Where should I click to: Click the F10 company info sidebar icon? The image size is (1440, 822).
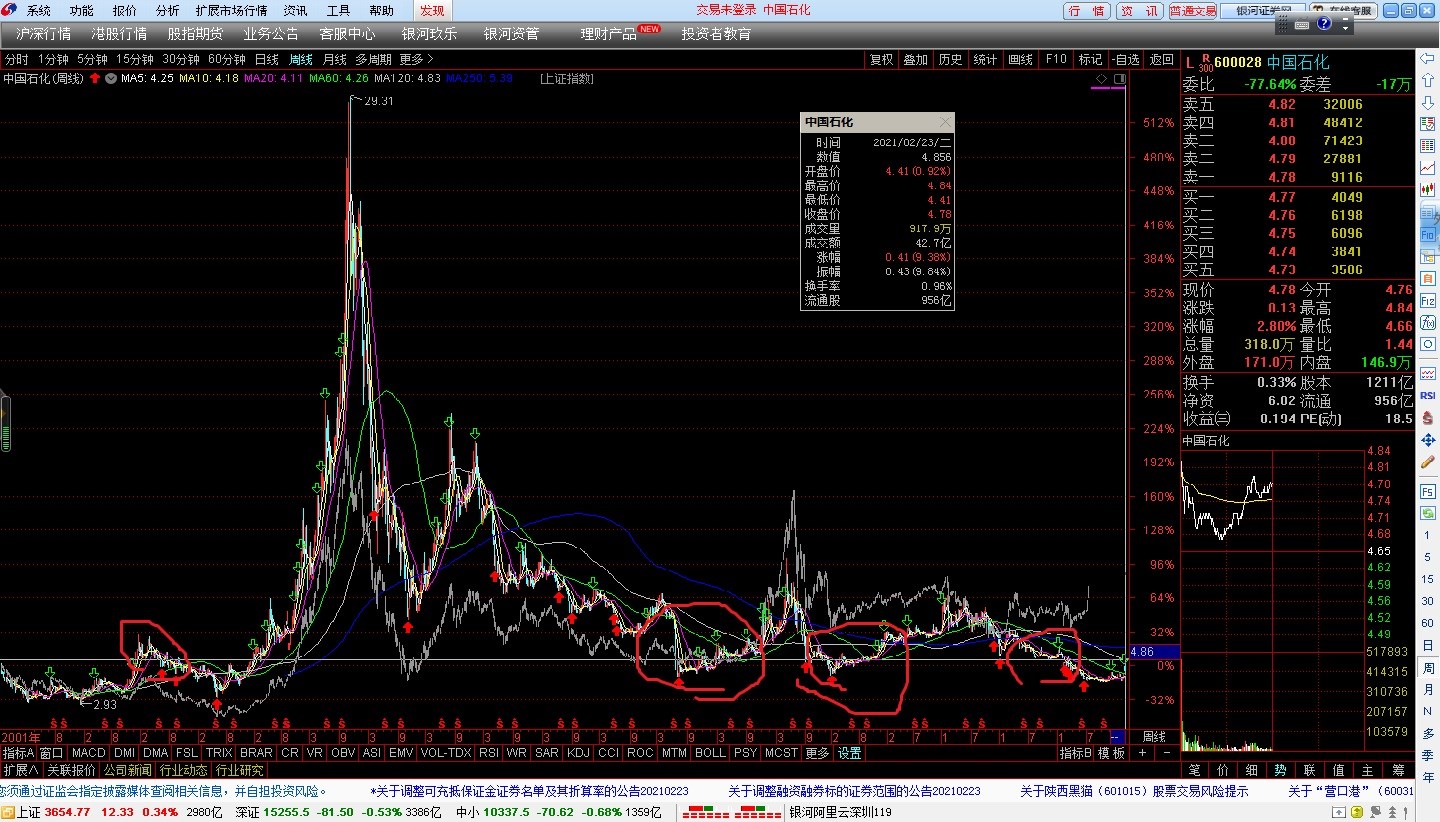1428,235
